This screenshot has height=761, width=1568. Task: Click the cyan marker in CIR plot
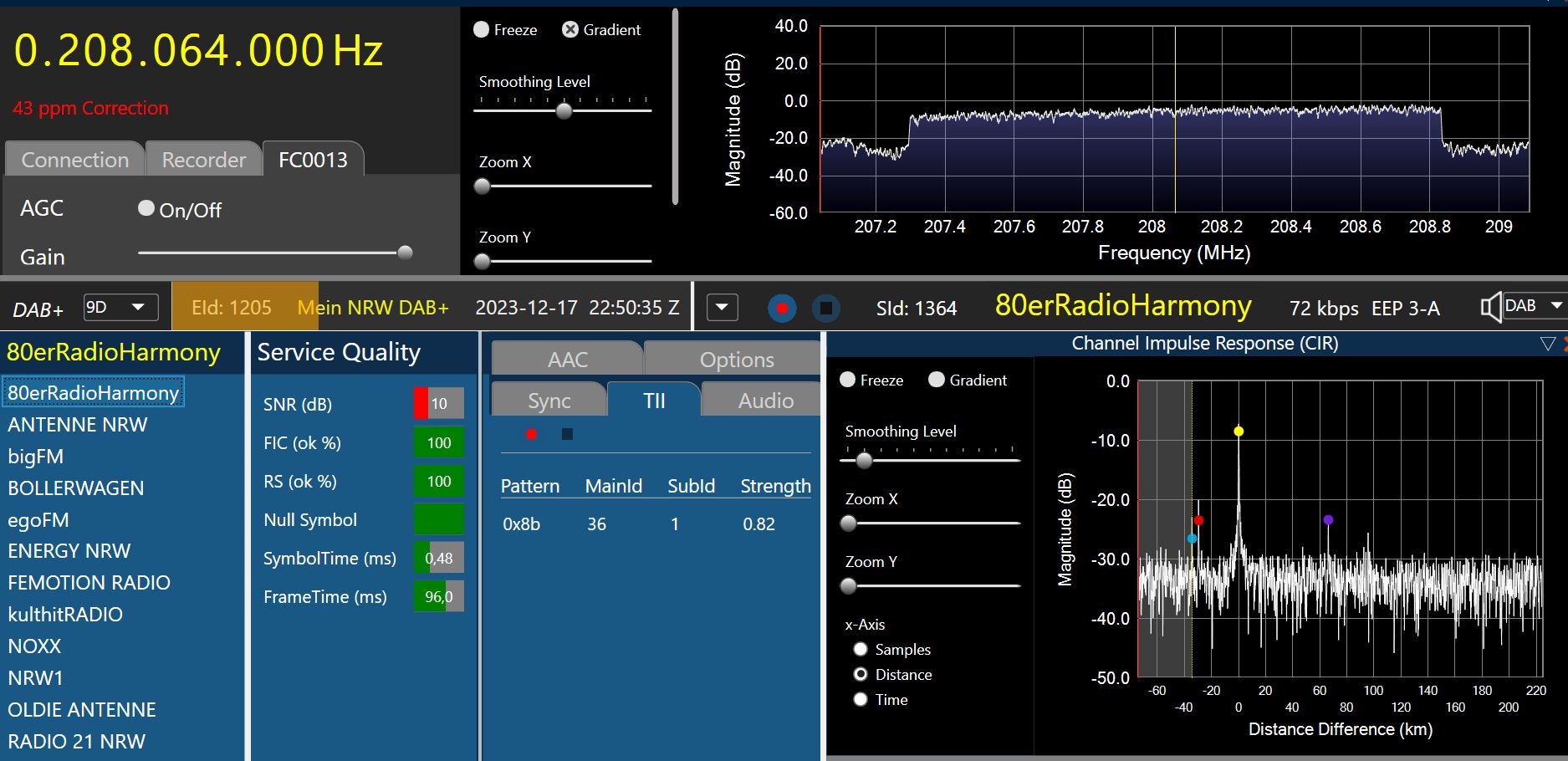pos(1192,539)
